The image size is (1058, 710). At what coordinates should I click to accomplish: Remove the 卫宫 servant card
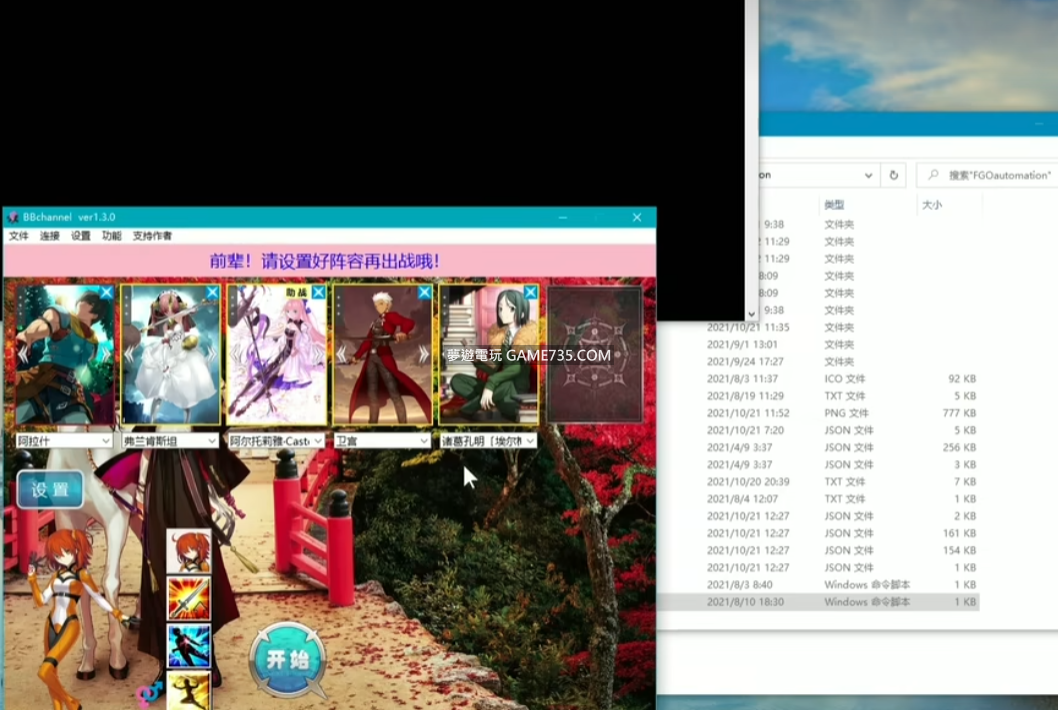pos(424,292)
